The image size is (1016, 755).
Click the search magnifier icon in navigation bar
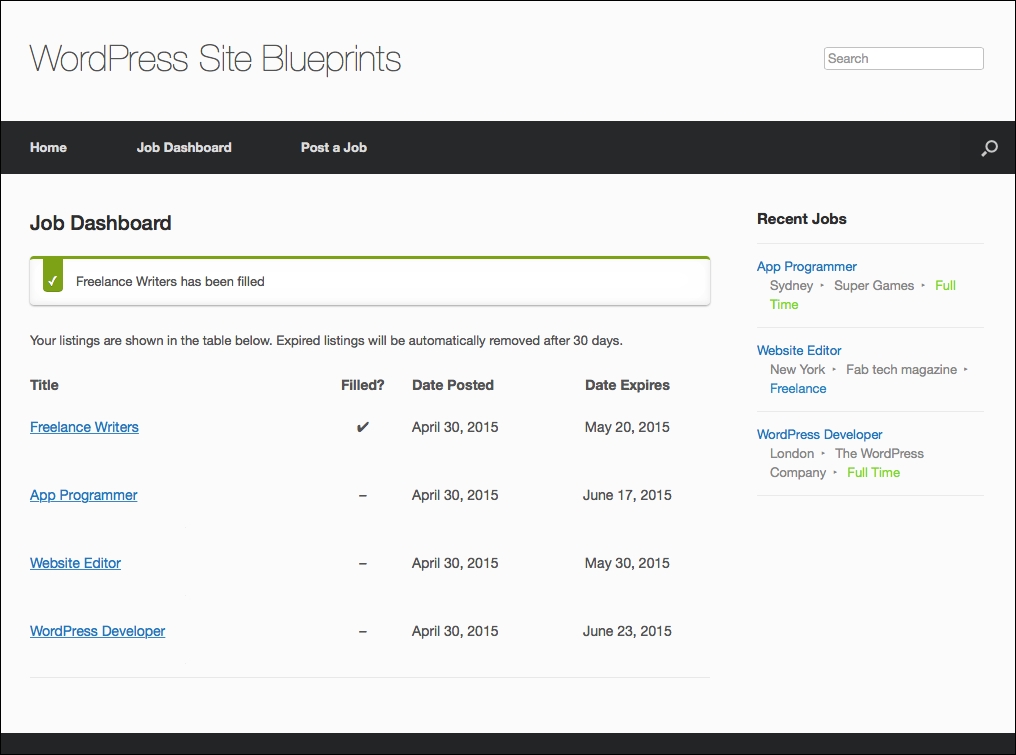click(x=989, y=148)
